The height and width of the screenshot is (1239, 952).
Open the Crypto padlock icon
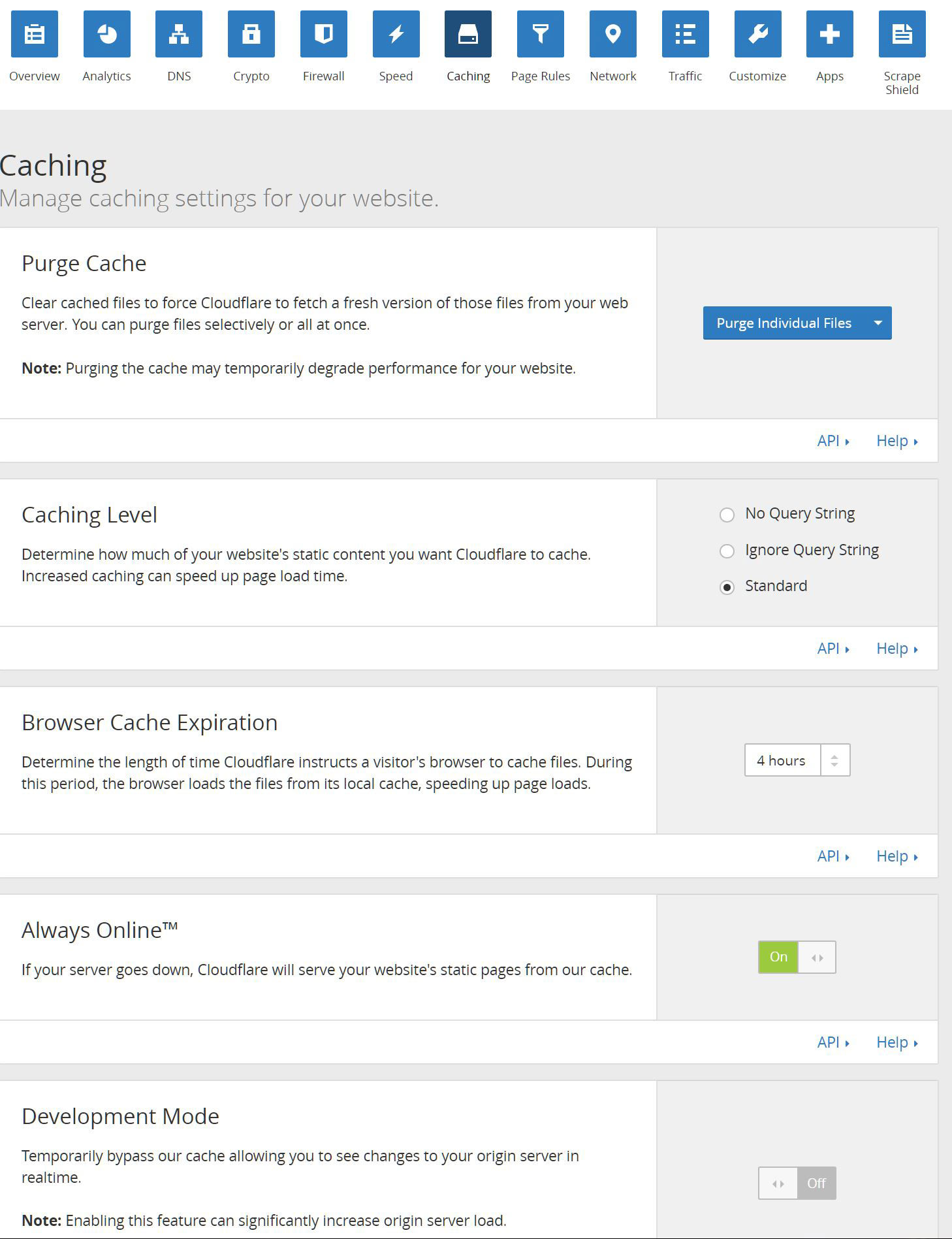click(x=251, y=34)
